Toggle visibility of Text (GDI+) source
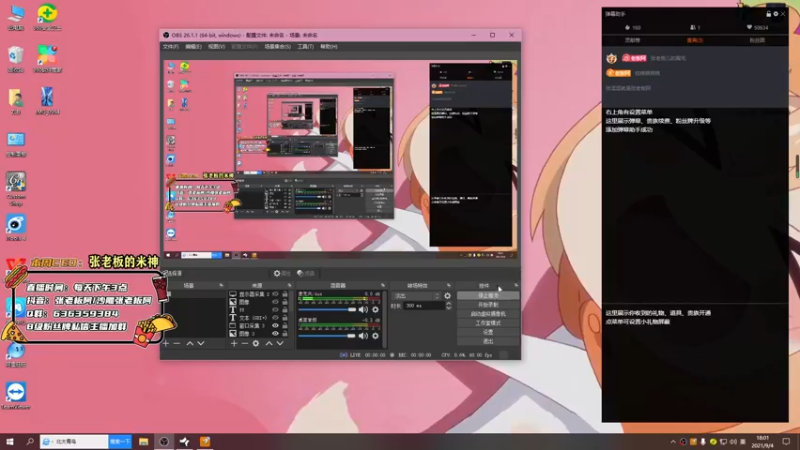 [x=275, y=317]
